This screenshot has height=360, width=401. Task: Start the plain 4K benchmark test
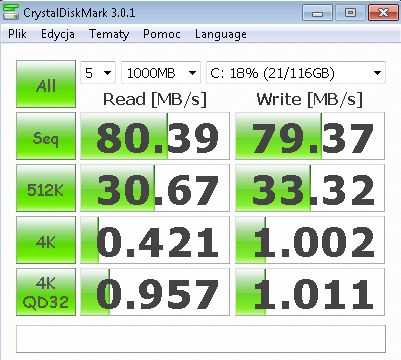click(x=46, y=240)
